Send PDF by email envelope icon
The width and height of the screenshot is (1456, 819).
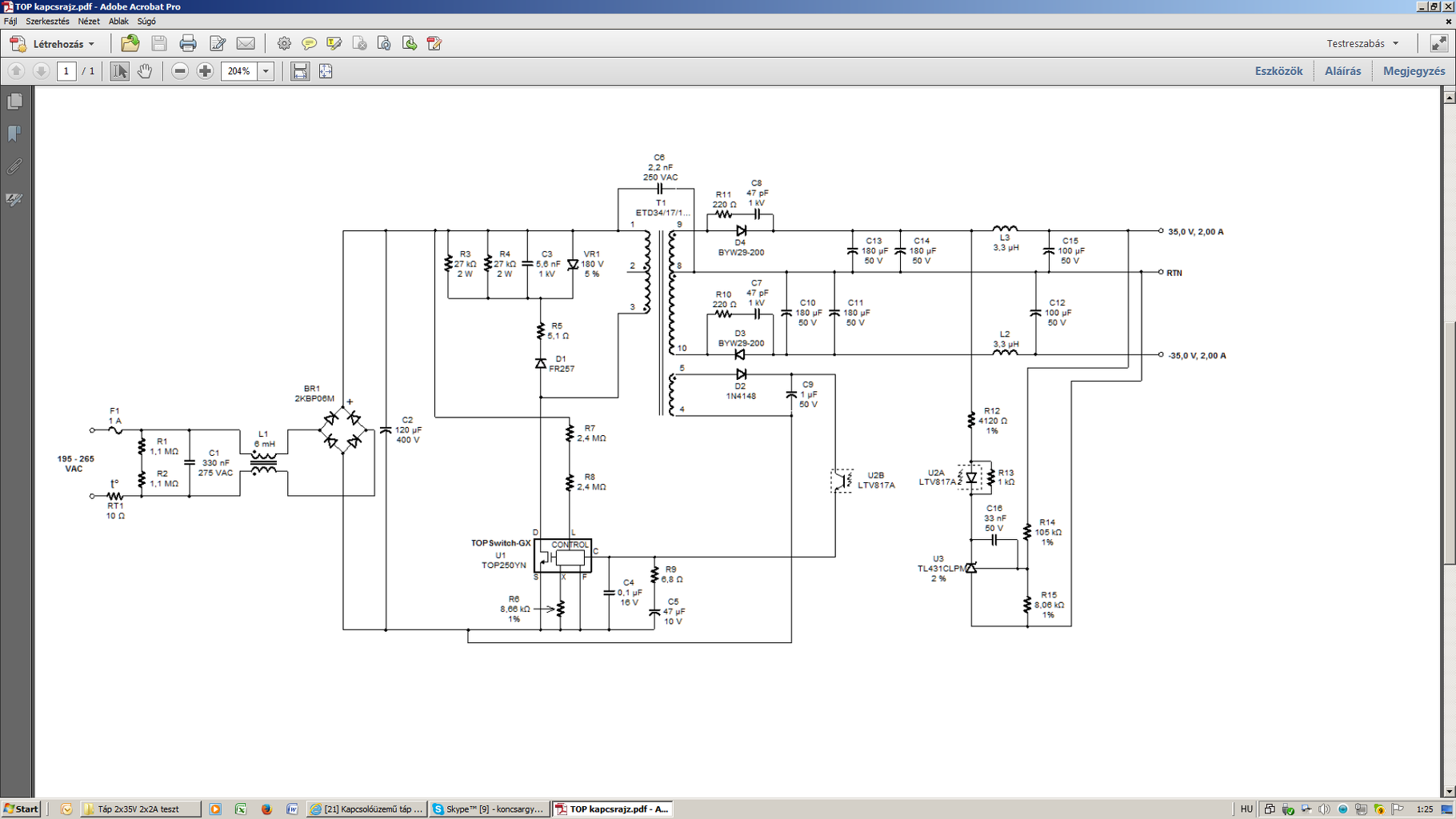(246, 43)
